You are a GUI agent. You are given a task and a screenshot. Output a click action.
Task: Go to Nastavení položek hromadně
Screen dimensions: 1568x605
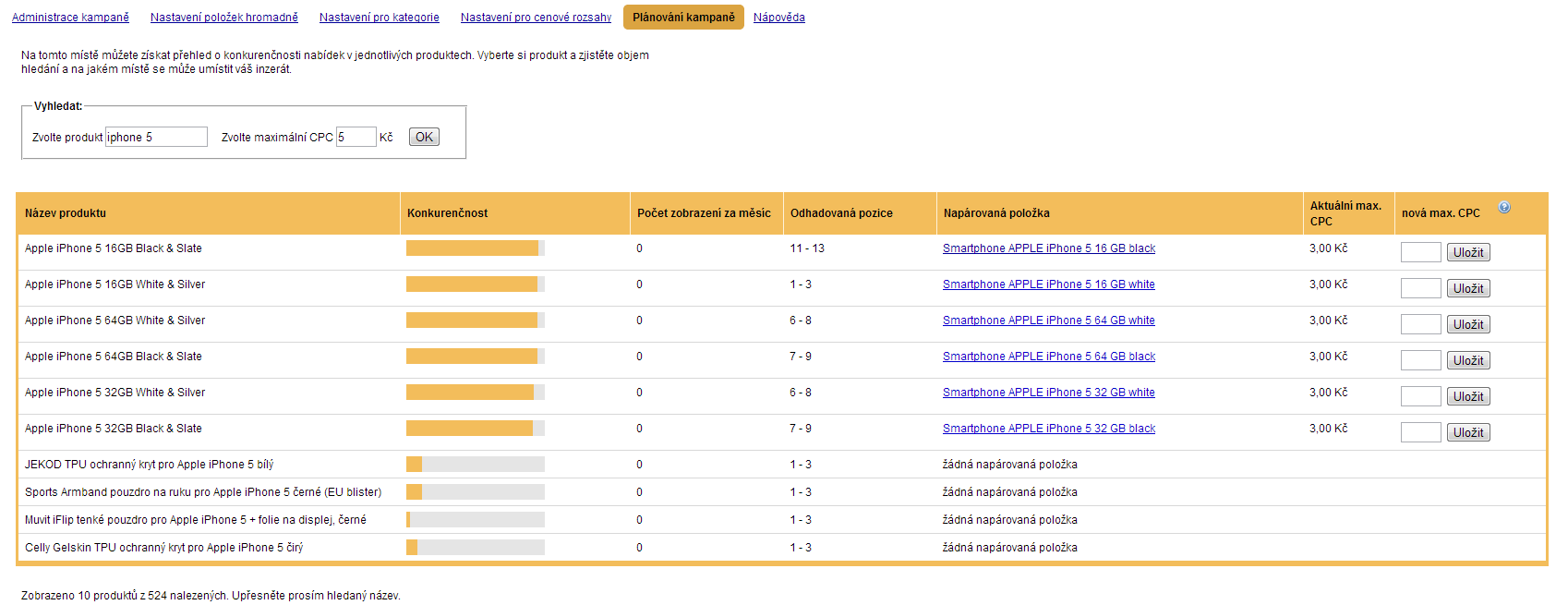click(x=224, y=18)
